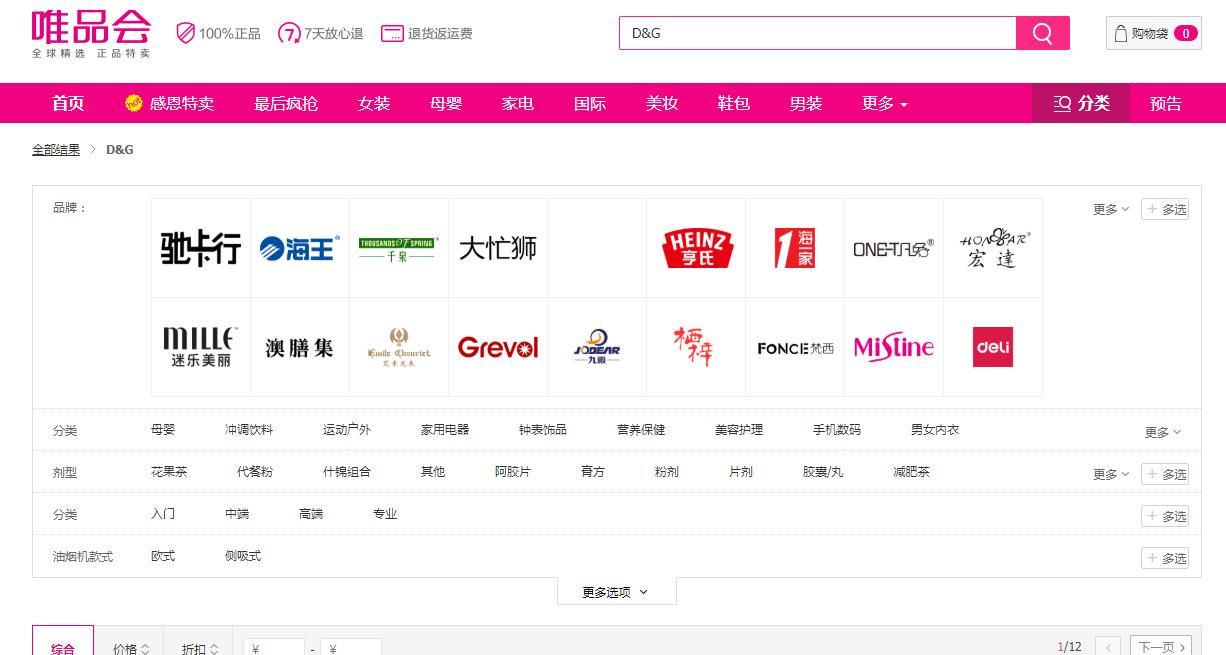
Task: Click the 下一页 next-page button
Action: point(1160,646)
